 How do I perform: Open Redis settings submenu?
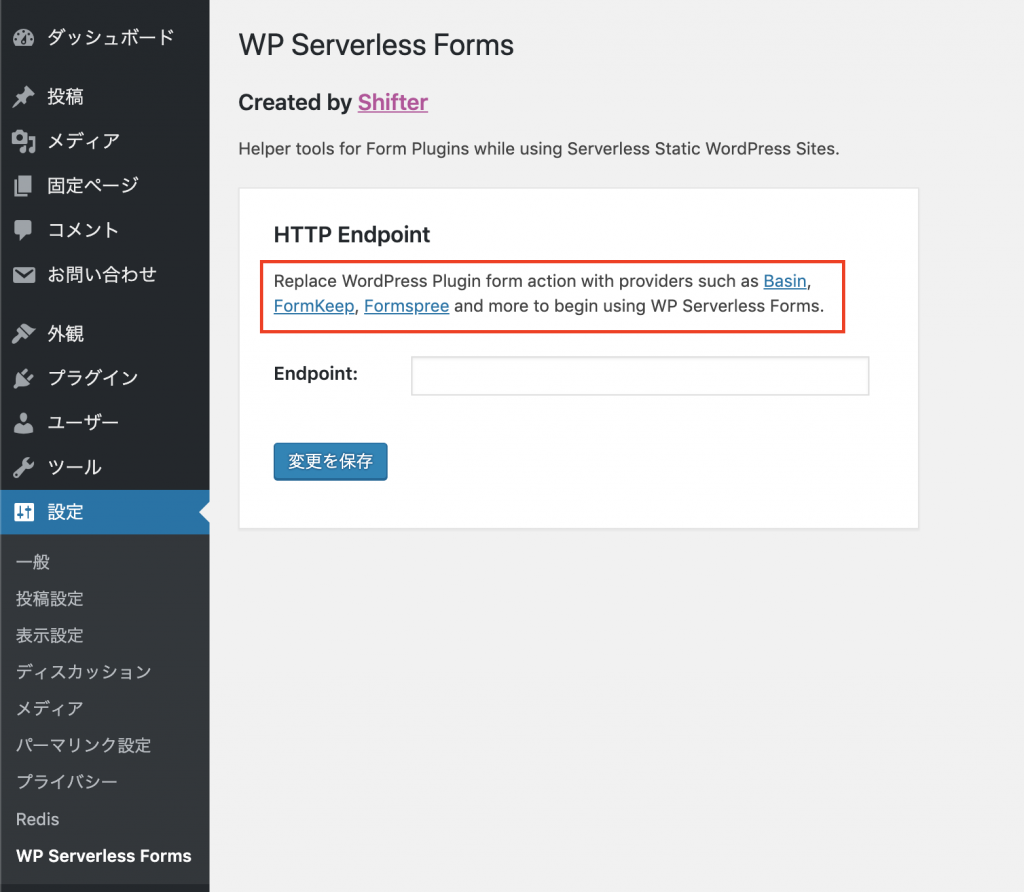tap(37, 819)
